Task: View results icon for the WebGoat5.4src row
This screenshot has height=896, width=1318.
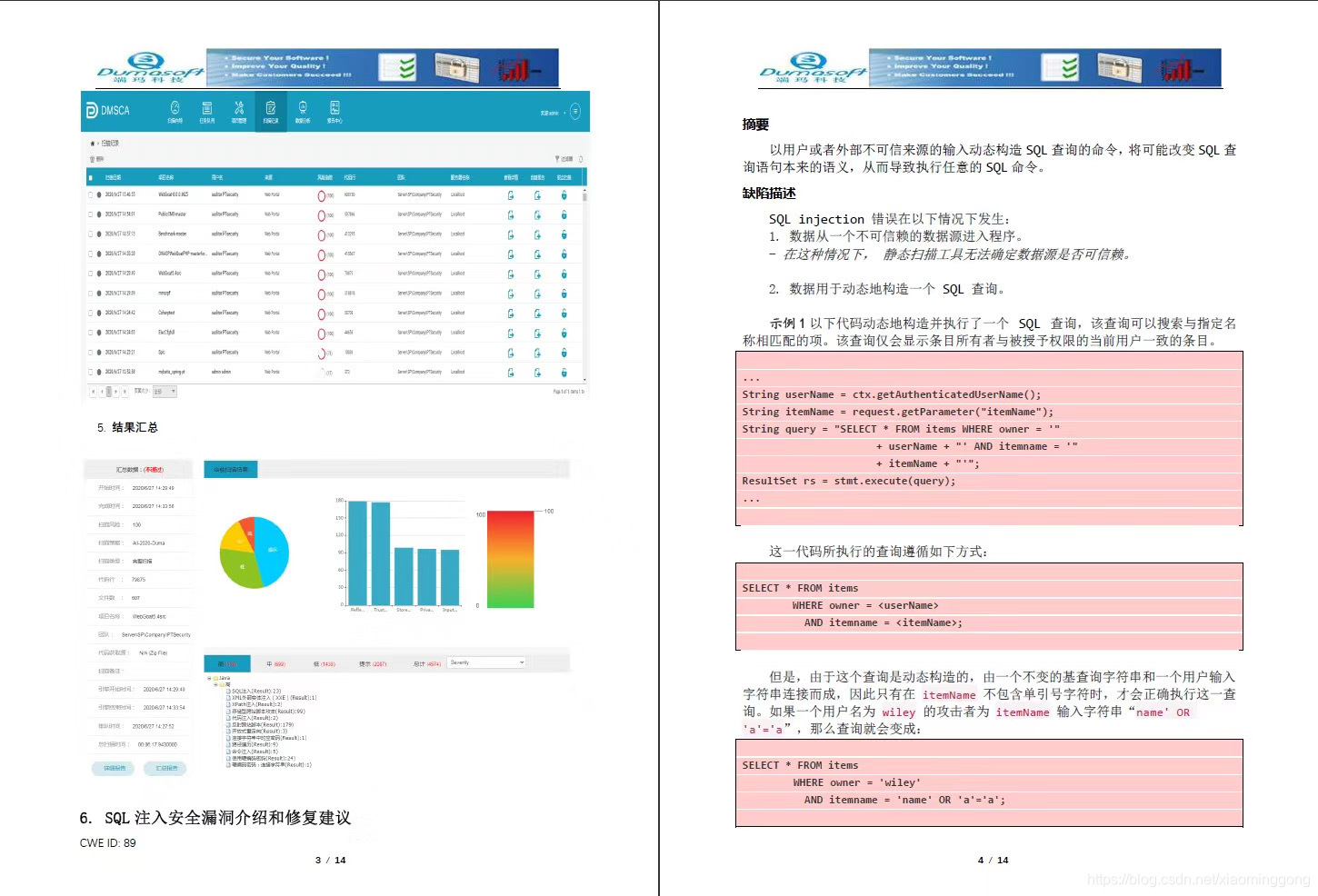Action: click(511, 274)
